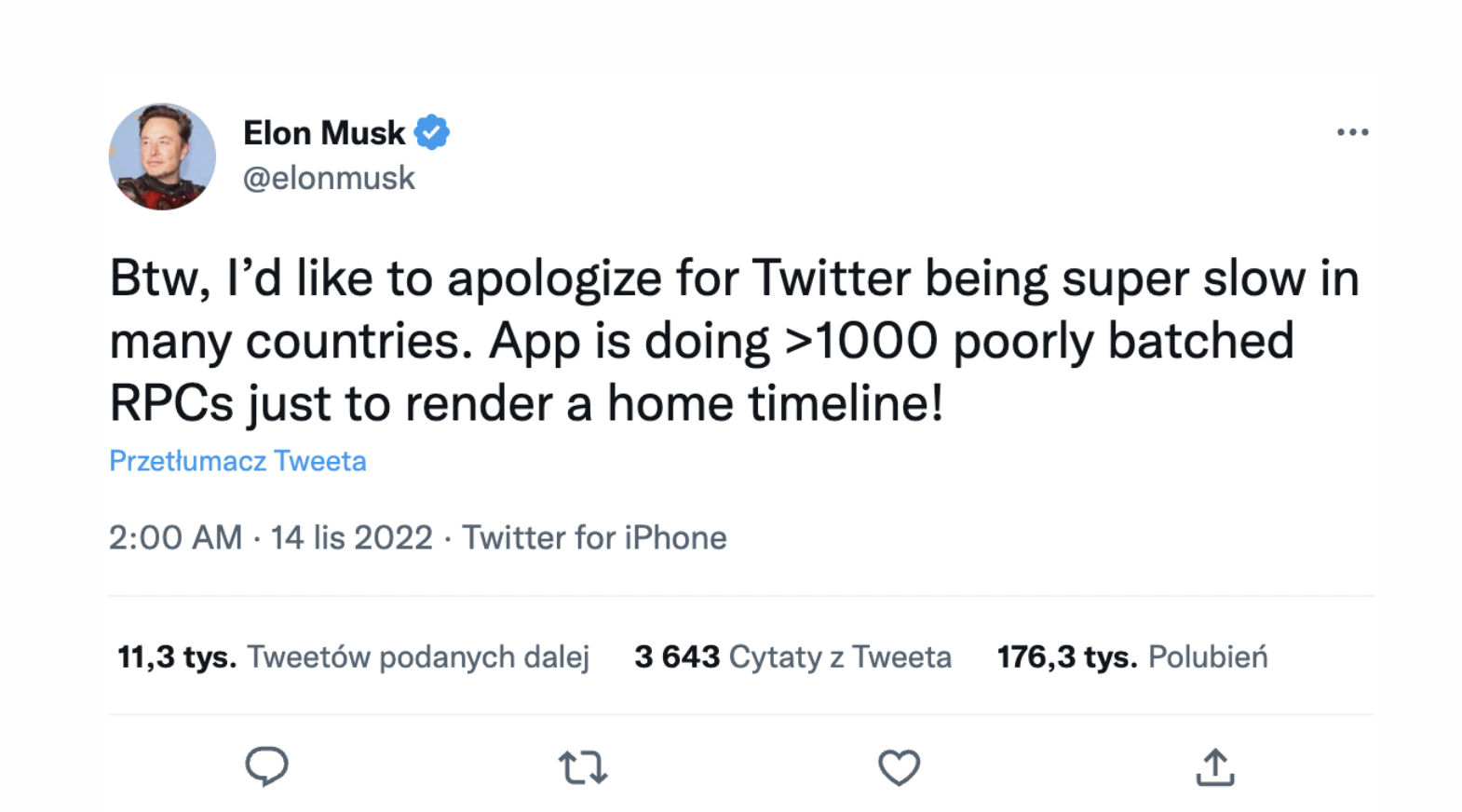Open the Cytaty z Tweeta quote tweets
This screenshot has width=1462, height=812.
pyautogui.click(x=840, y=657)
